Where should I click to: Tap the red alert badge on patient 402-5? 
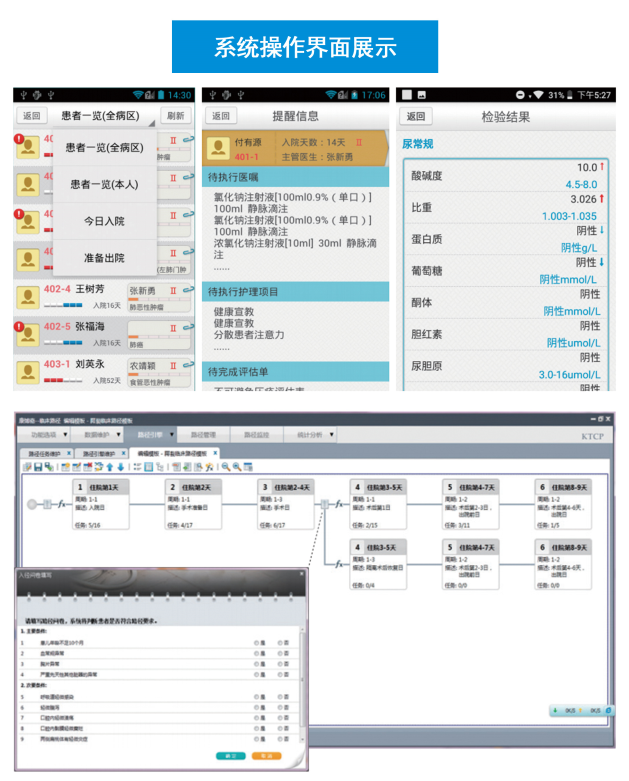[x=20, y=325]
